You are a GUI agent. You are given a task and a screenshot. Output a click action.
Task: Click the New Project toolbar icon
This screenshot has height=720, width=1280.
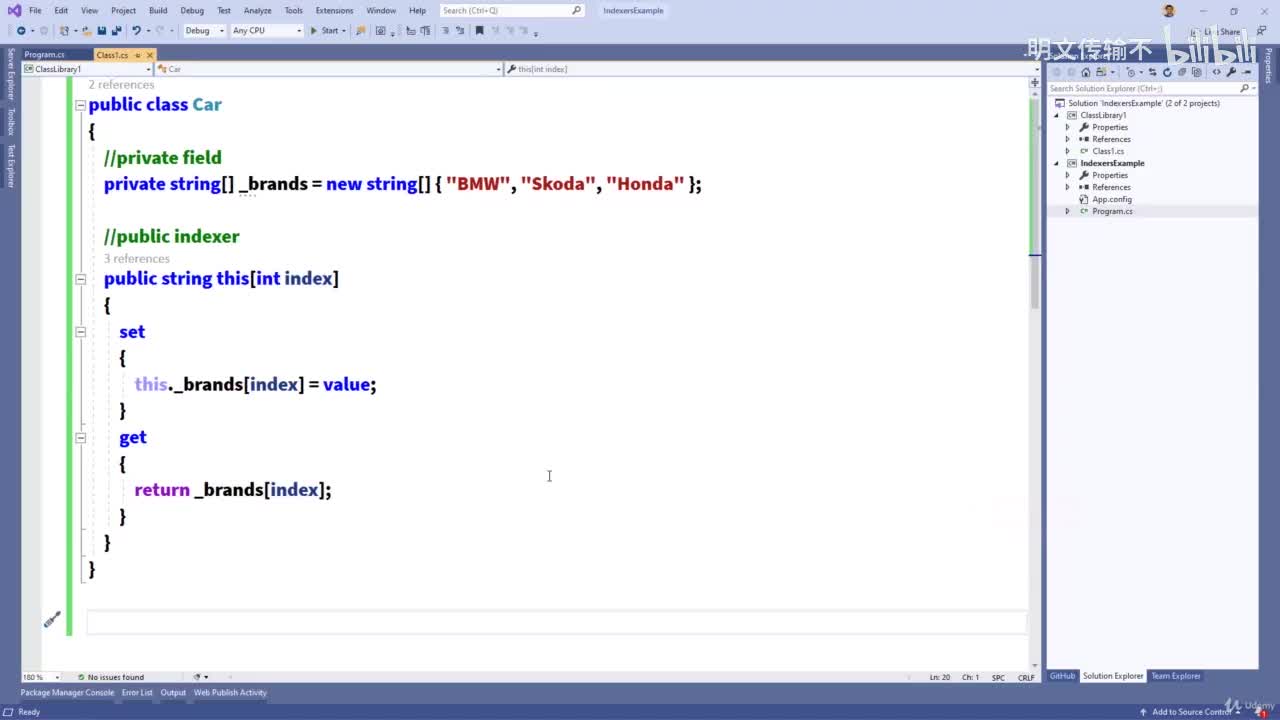[64, 31]
